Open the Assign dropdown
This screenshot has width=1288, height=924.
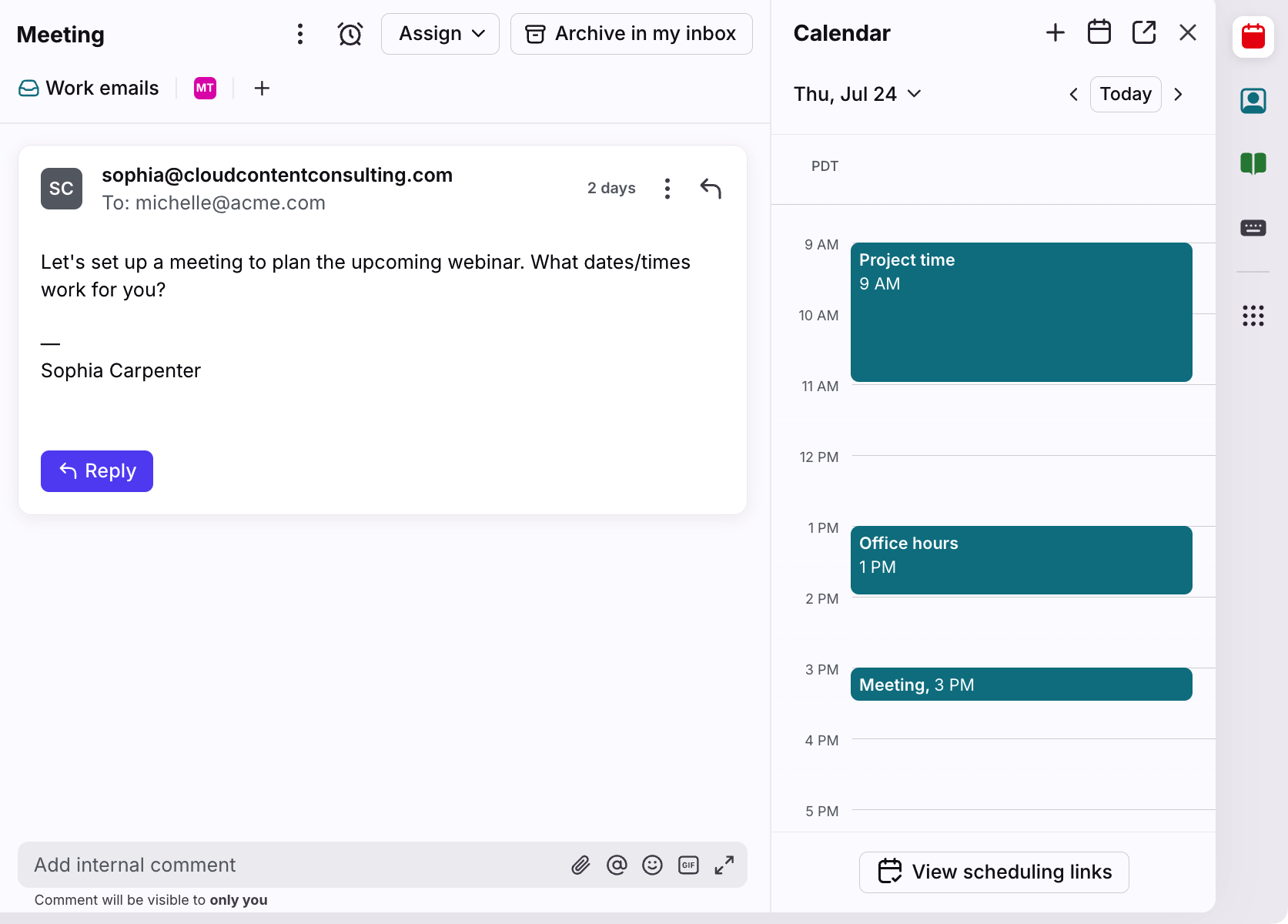point(440,34)
